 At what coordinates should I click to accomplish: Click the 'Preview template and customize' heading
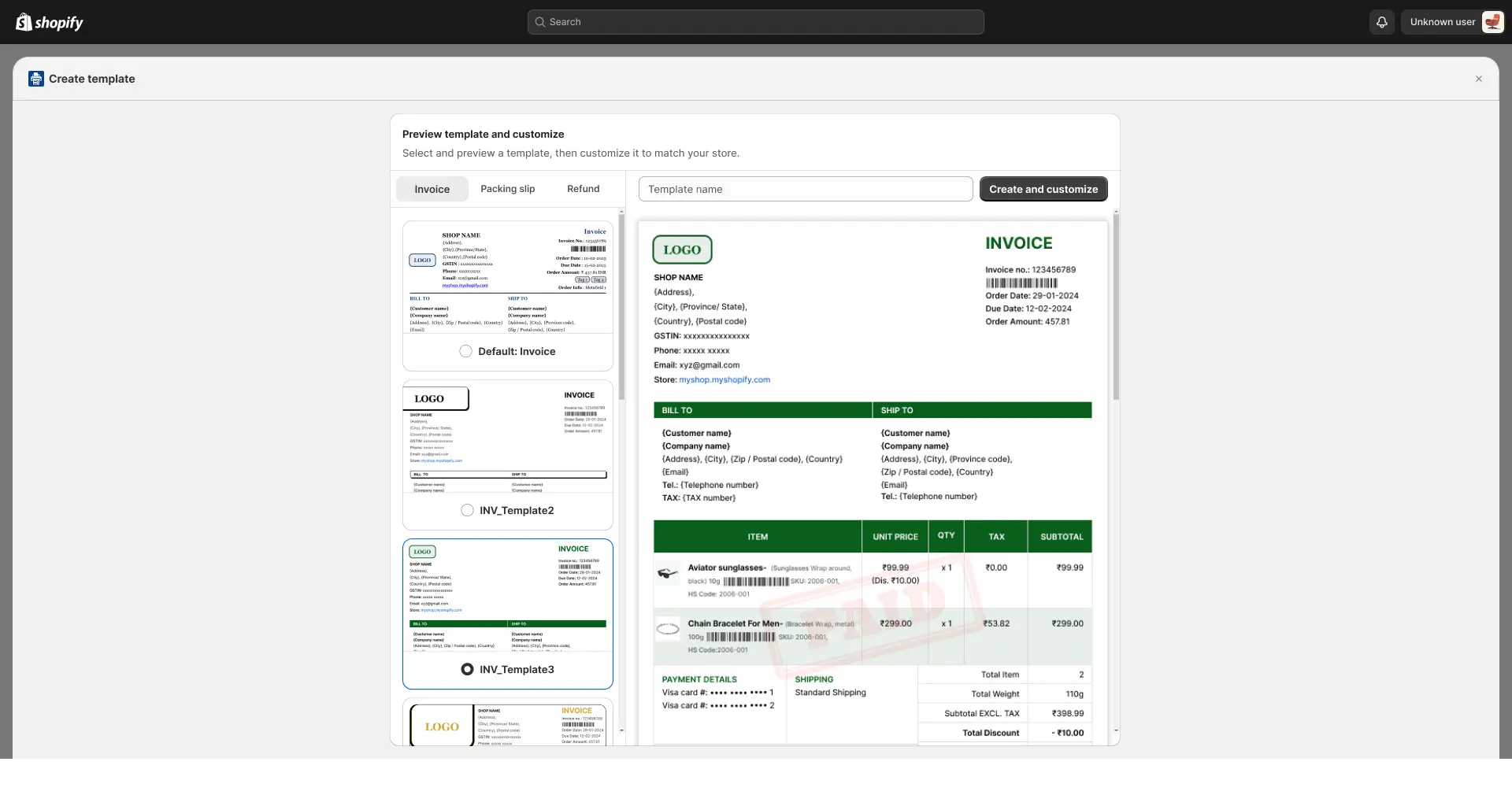(x=484, y=135)
